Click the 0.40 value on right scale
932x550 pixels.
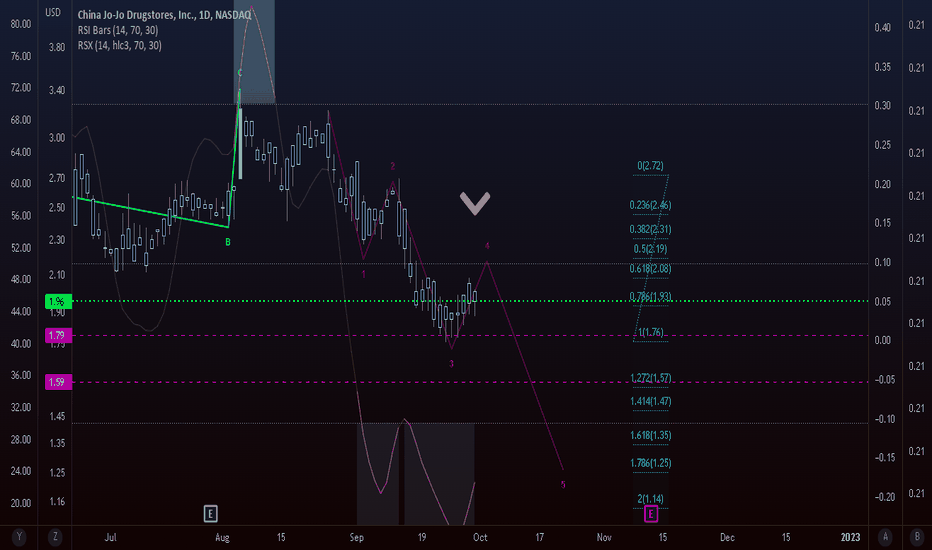click(x=883, y=27)
